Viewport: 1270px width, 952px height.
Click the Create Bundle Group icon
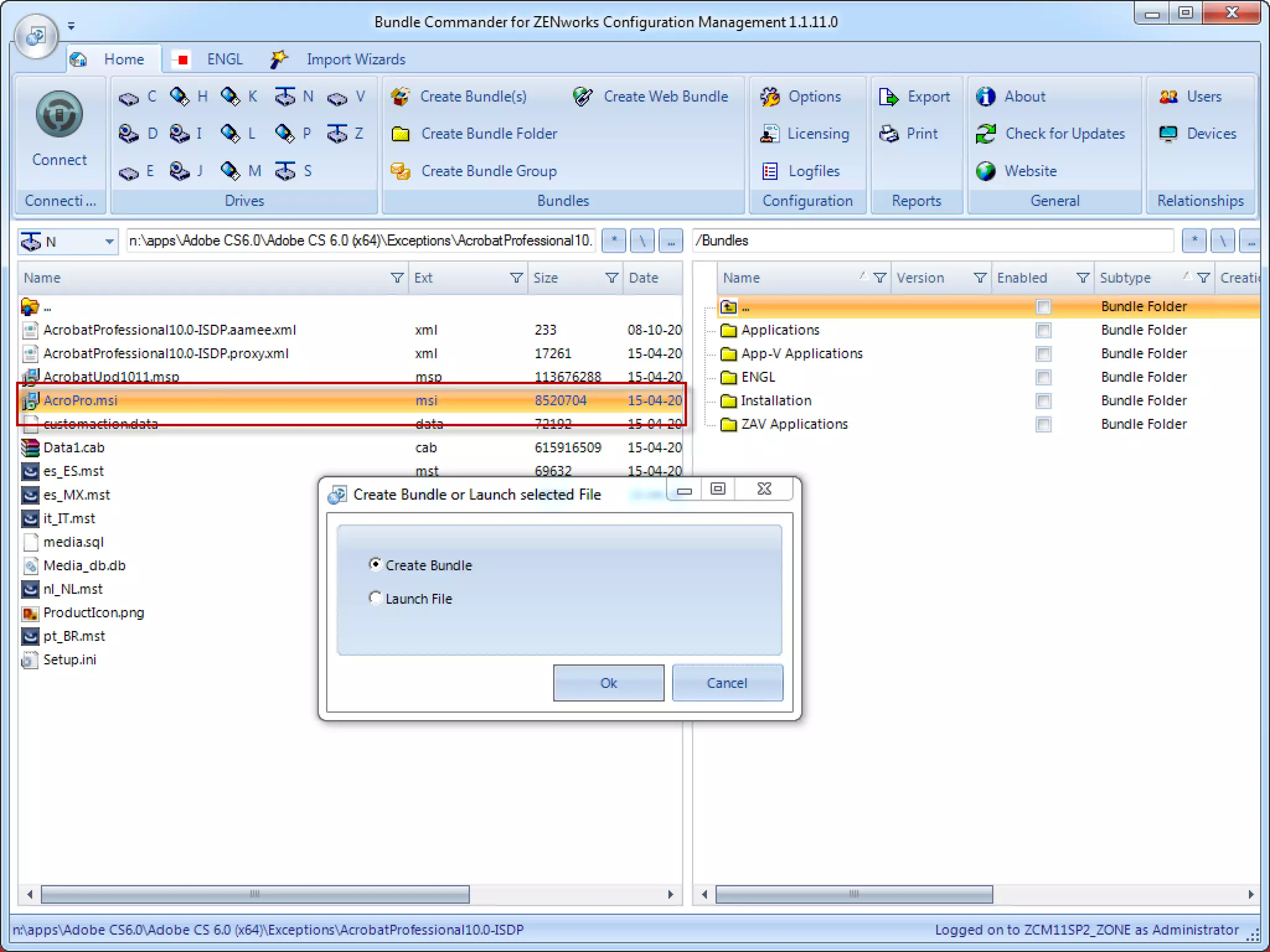click(401, 171)
